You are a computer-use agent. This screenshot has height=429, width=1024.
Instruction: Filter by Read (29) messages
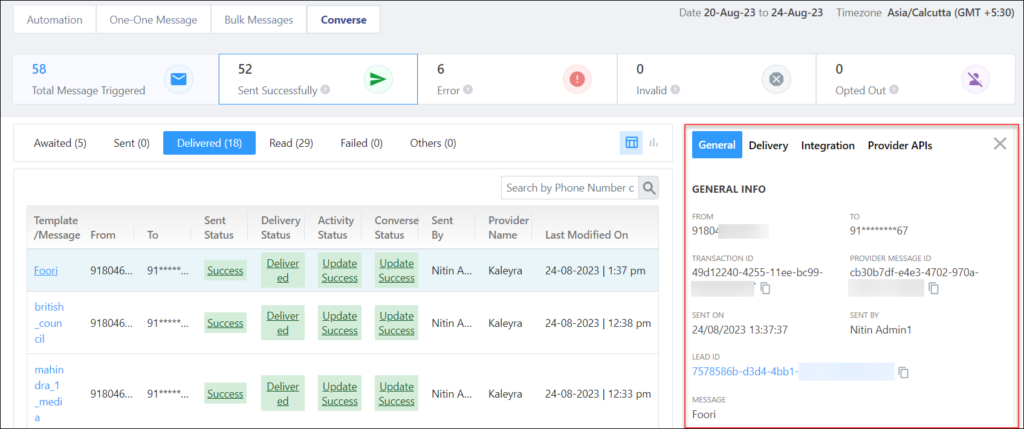(291, 143)
